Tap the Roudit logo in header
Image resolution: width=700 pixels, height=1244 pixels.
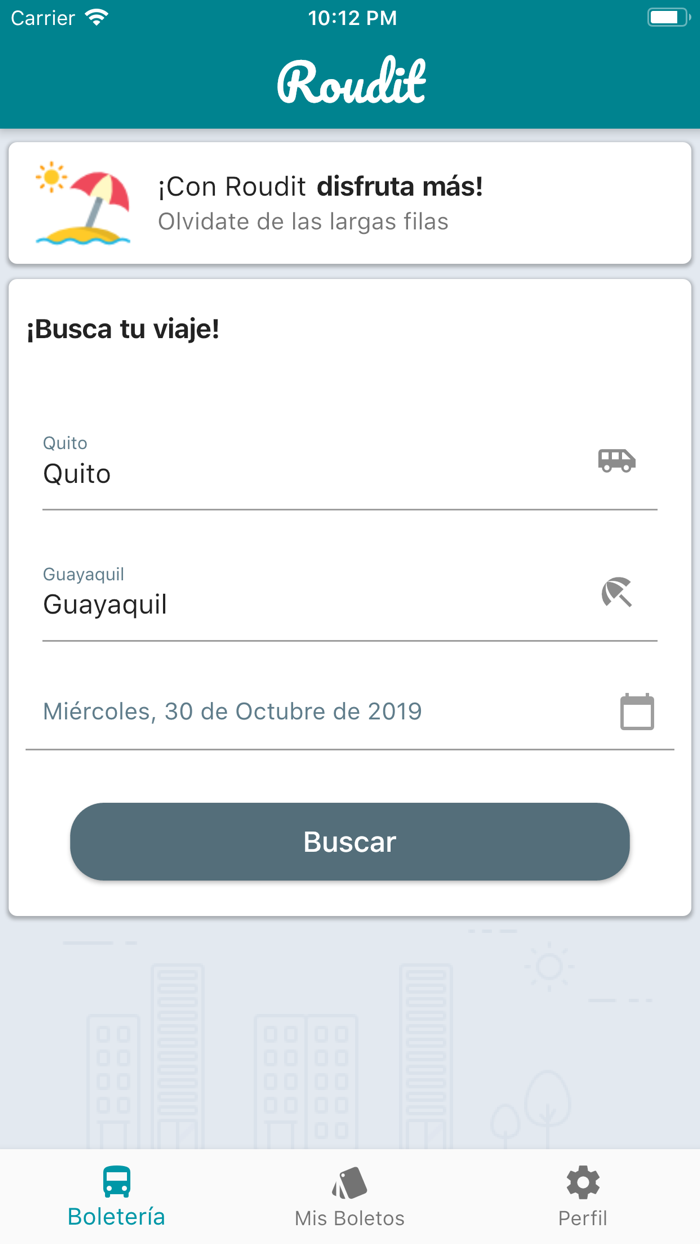click(351, 82)
